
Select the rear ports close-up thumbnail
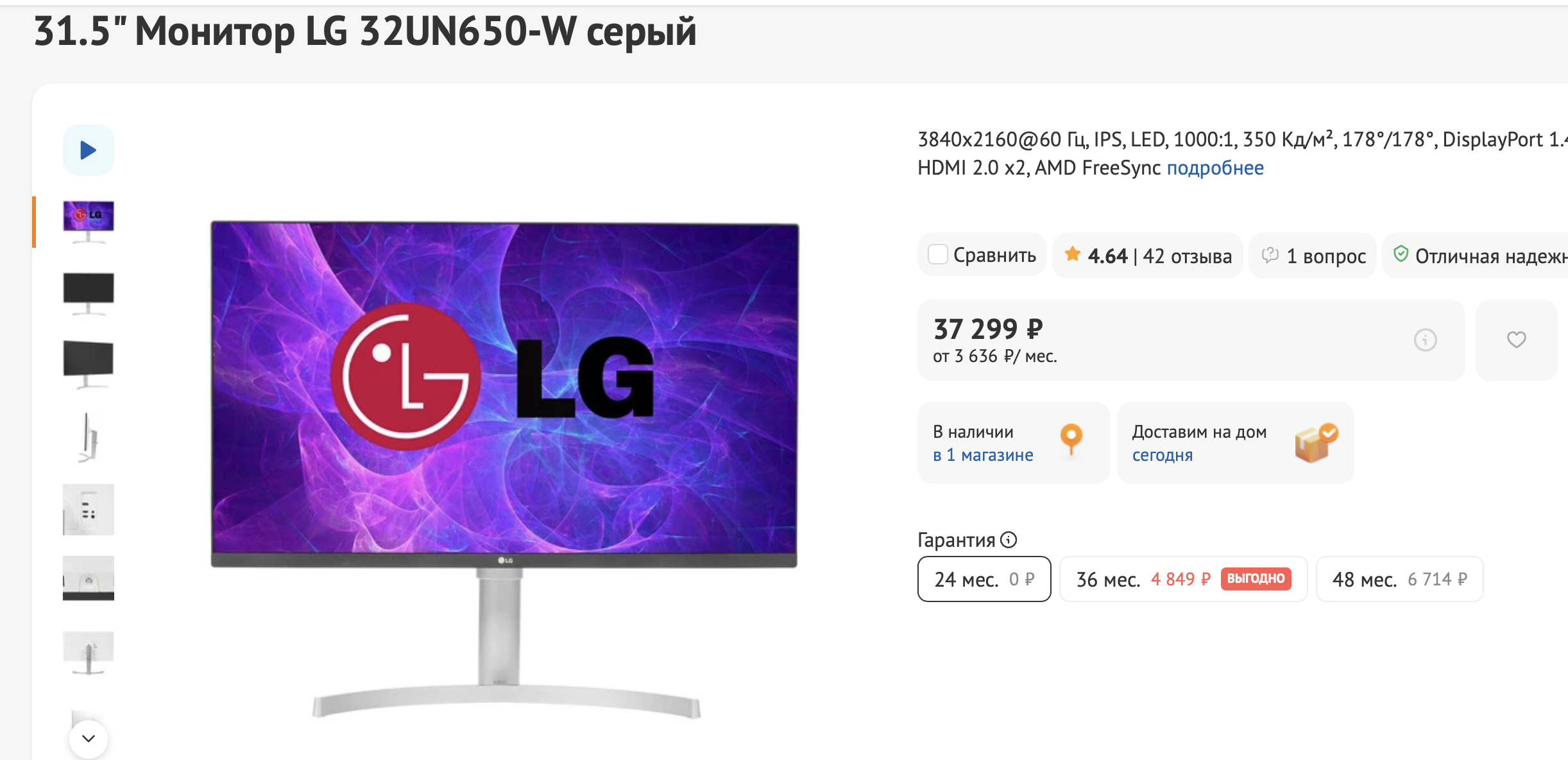coord(89,510)
